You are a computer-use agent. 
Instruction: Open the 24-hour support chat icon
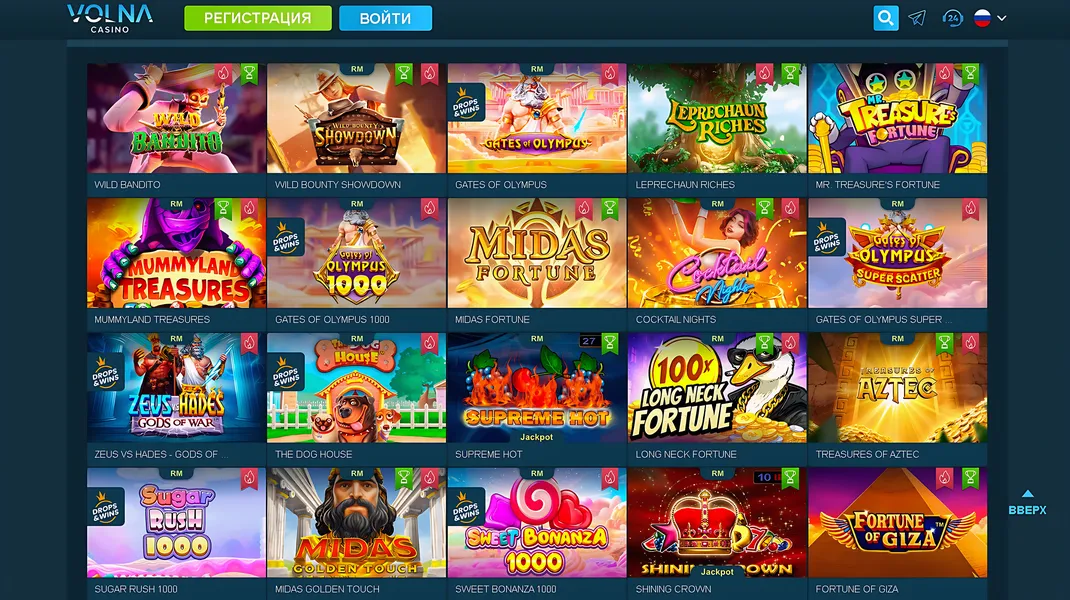pyautogui.click(x=952, y=18)
